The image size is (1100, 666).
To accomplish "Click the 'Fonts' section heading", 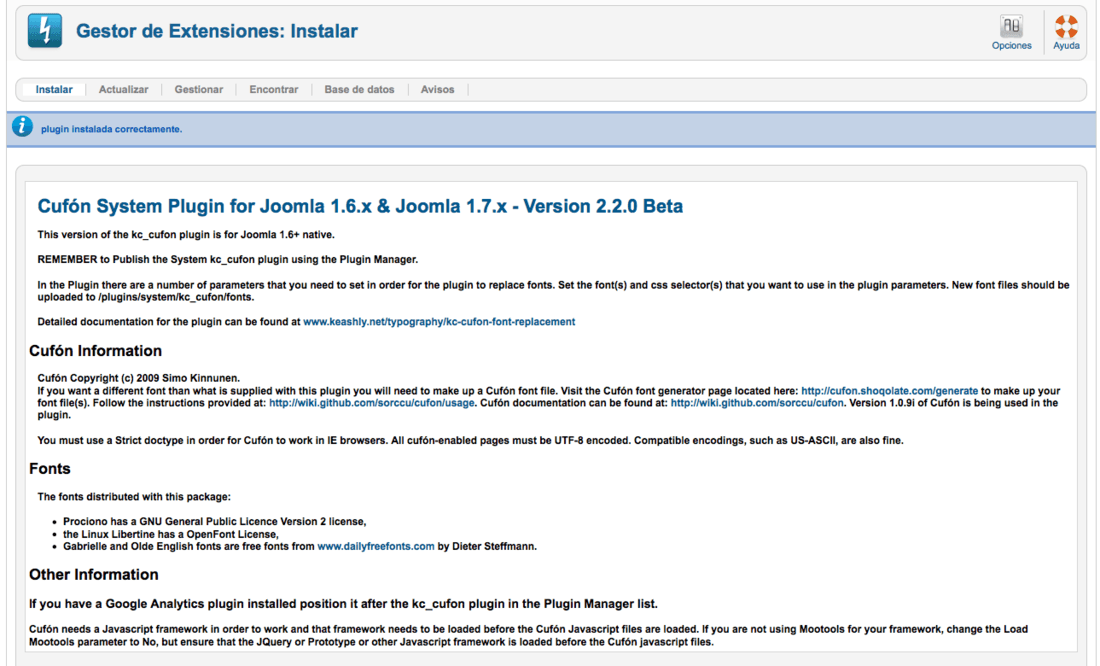I will (50, 469).
